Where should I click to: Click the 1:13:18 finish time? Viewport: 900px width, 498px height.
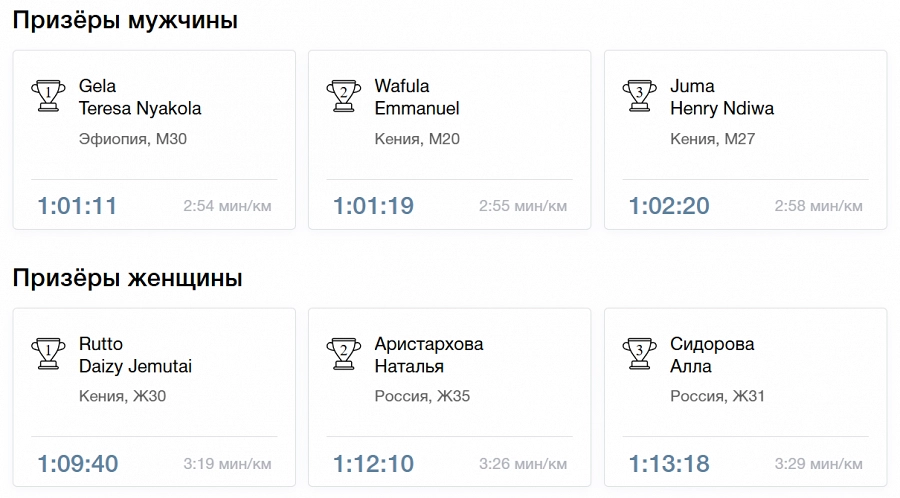[669, 464]
